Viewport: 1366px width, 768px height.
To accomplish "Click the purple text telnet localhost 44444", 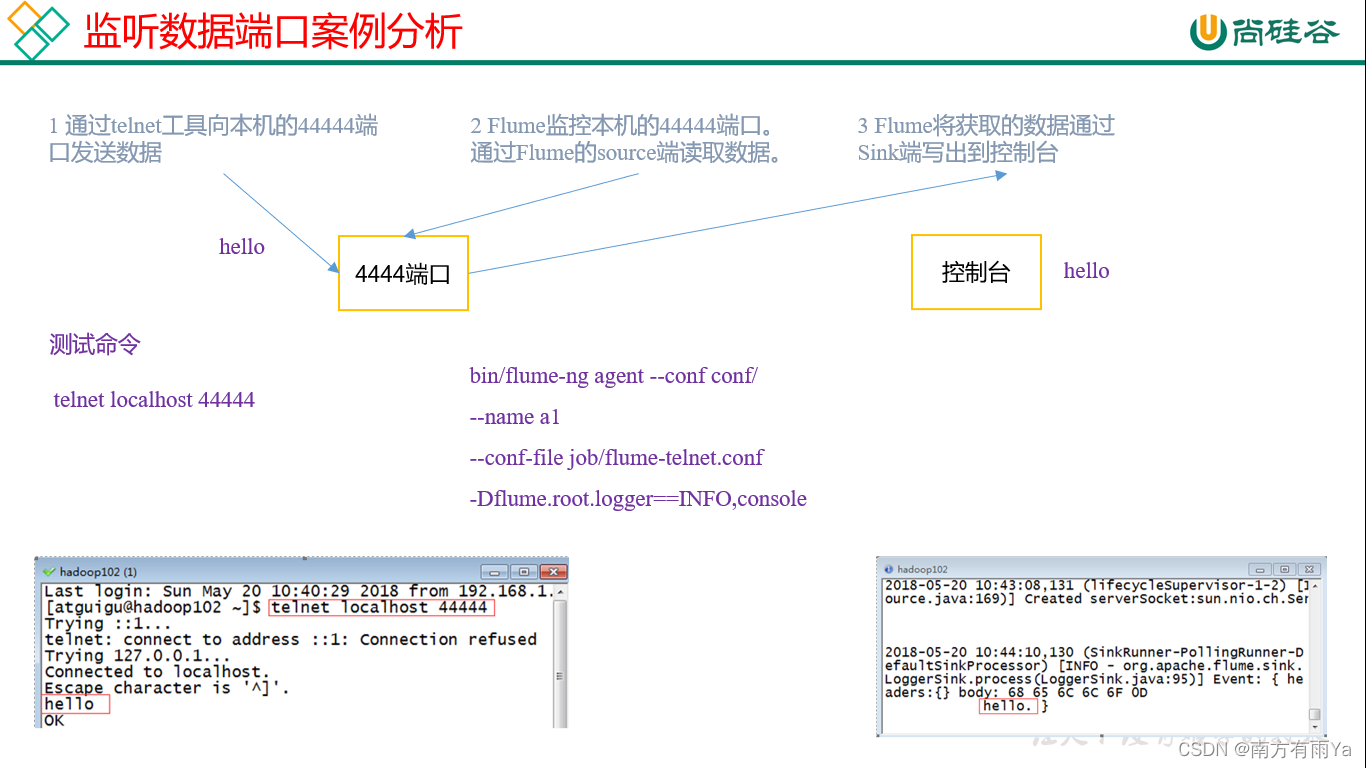I will (154, 400).
